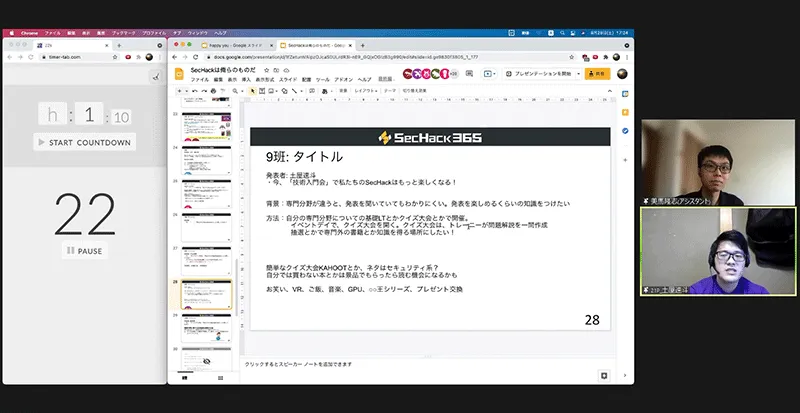Screen dimensions: 800x413
Task: Open the new slide layout dropdown arrow
Action: tap(187, 91)
